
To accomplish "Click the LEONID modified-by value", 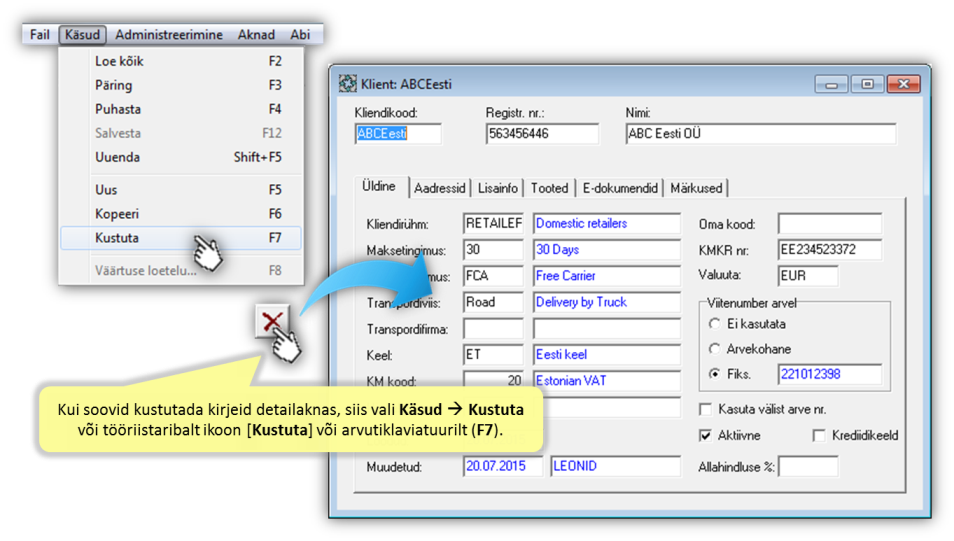I will pos(615,467).
